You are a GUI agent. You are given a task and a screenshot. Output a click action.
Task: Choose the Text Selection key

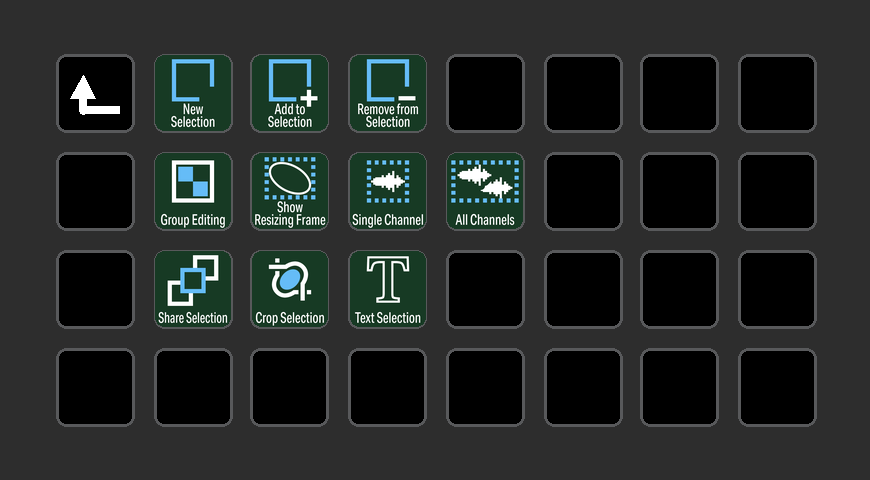(388, 289)
